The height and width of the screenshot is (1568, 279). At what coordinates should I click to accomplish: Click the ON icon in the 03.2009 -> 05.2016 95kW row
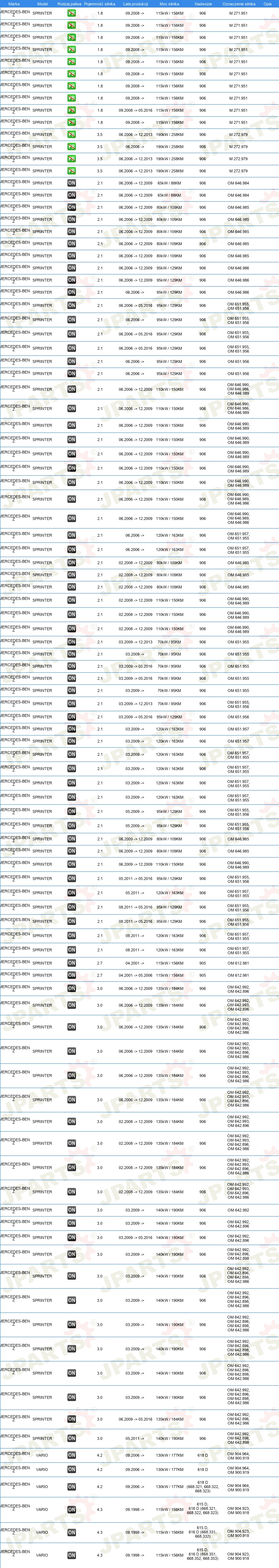(71, 717)
